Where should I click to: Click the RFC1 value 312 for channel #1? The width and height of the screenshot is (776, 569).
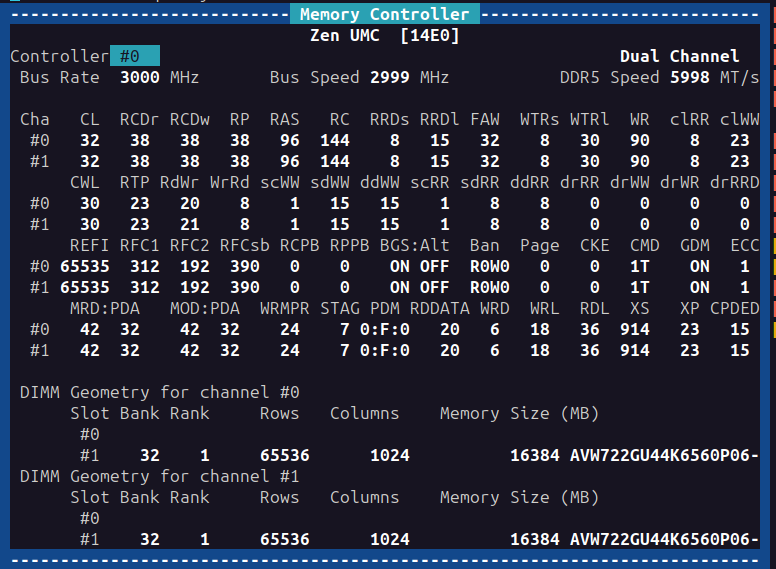click(145, 287)
